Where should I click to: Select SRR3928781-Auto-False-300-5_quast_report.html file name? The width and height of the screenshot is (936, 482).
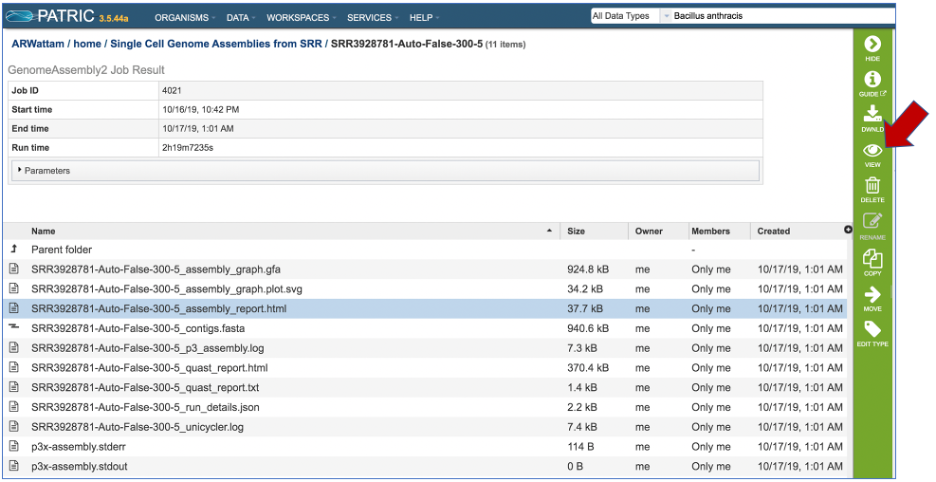149,367
